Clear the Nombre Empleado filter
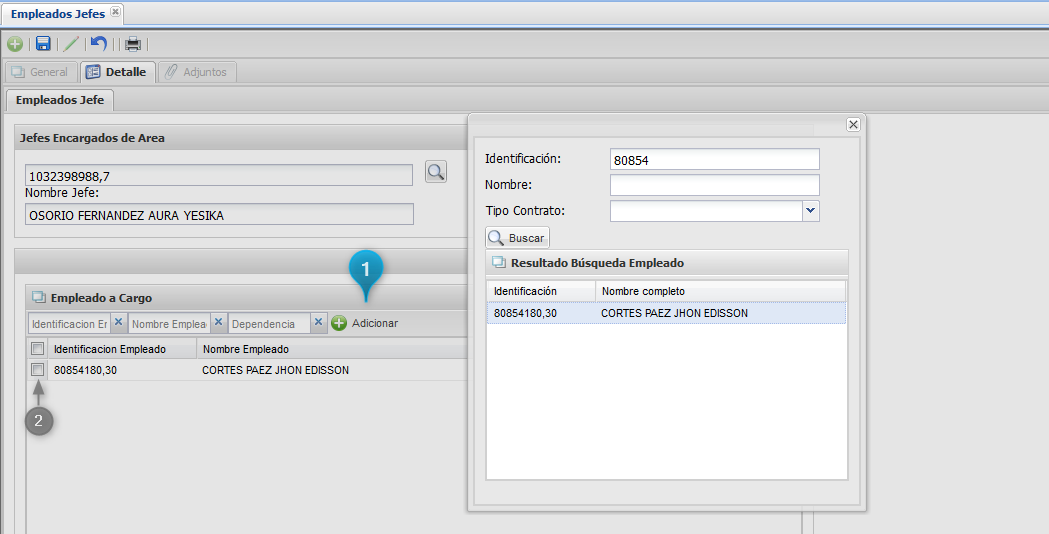 (218, 323)
